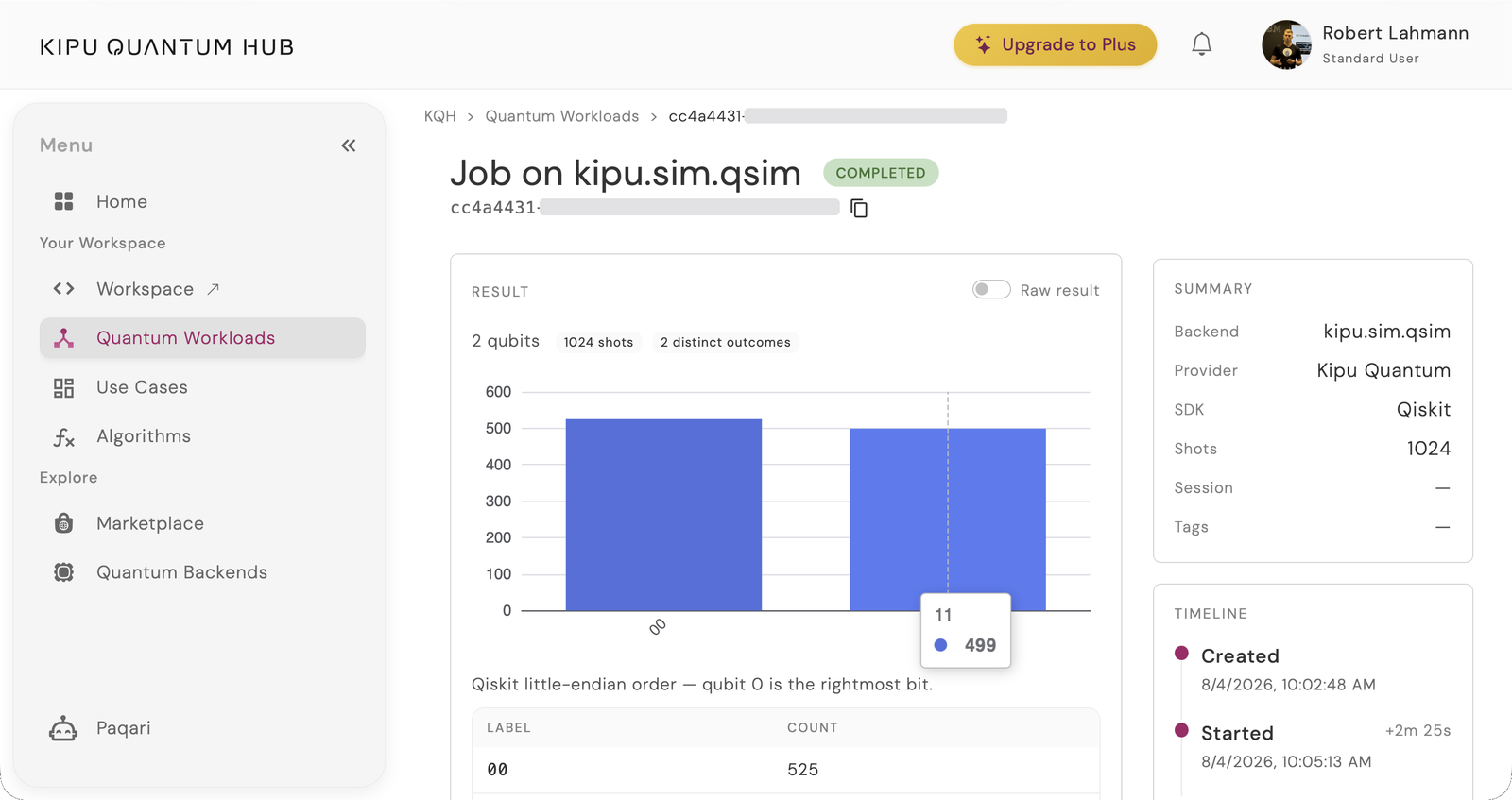
Task: Navigate to KQH breadcrumb
Action: tap(439, 116)
